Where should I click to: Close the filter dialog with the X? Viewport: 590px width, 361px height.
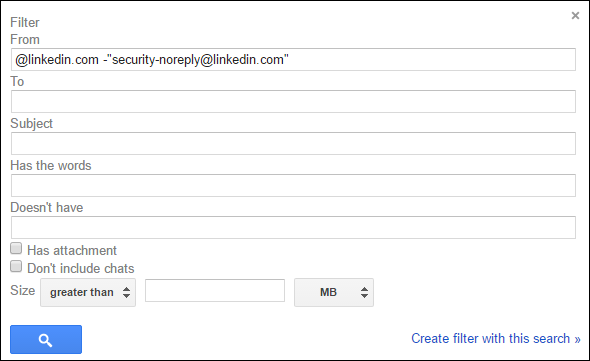tap(575, 15)
